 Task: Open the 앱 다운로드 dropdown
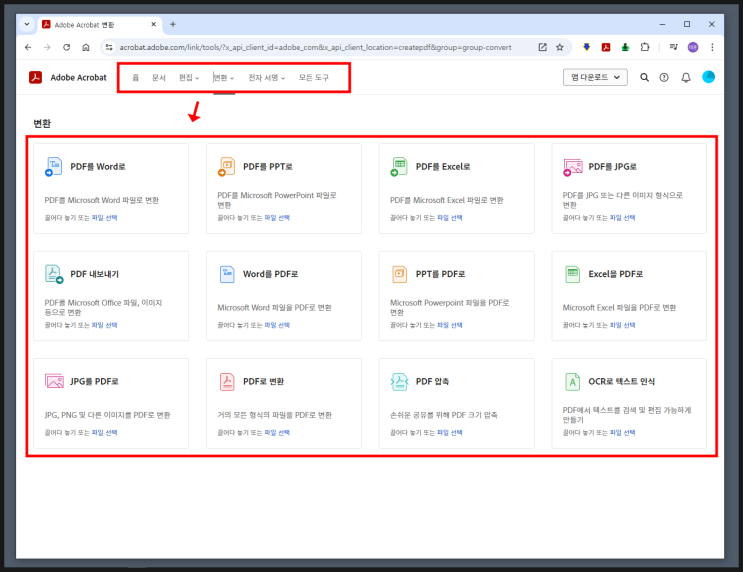[x=595, y=77]
